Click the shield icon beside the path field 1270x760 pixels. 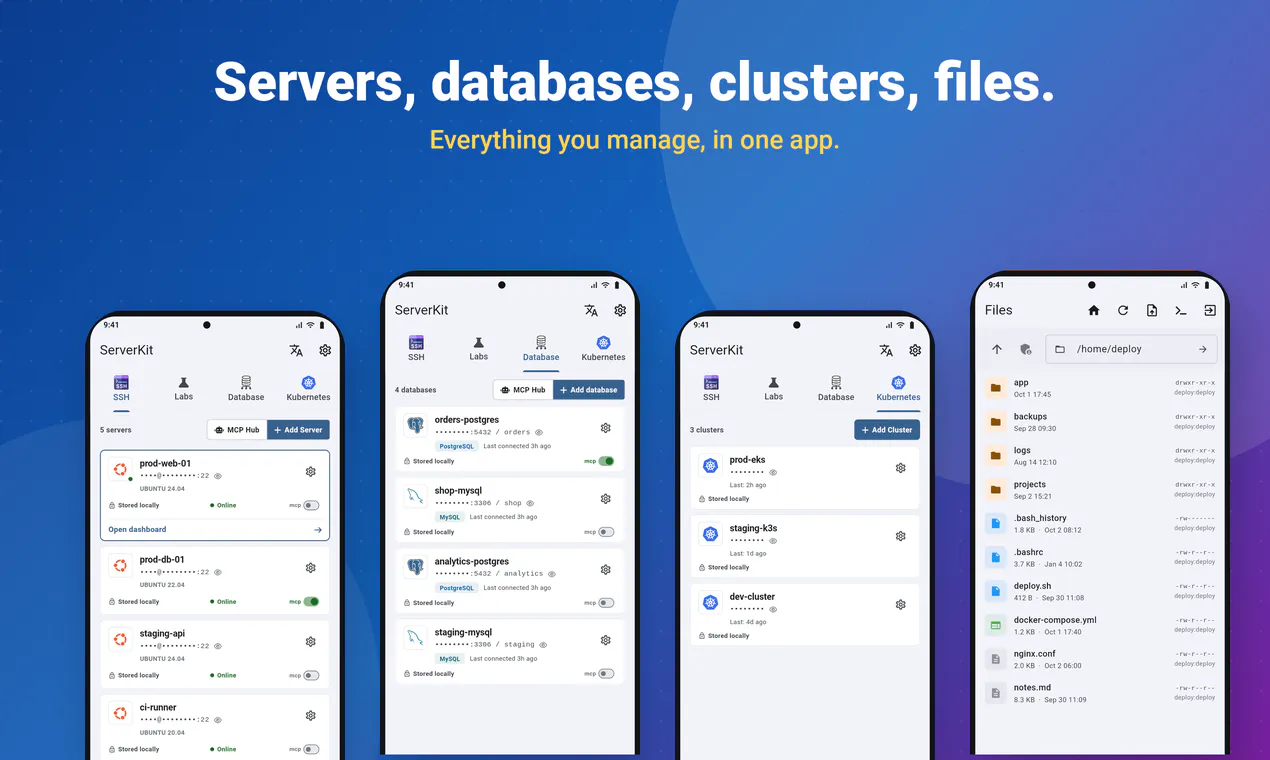pyautogui.click(x=1025, y=349)
